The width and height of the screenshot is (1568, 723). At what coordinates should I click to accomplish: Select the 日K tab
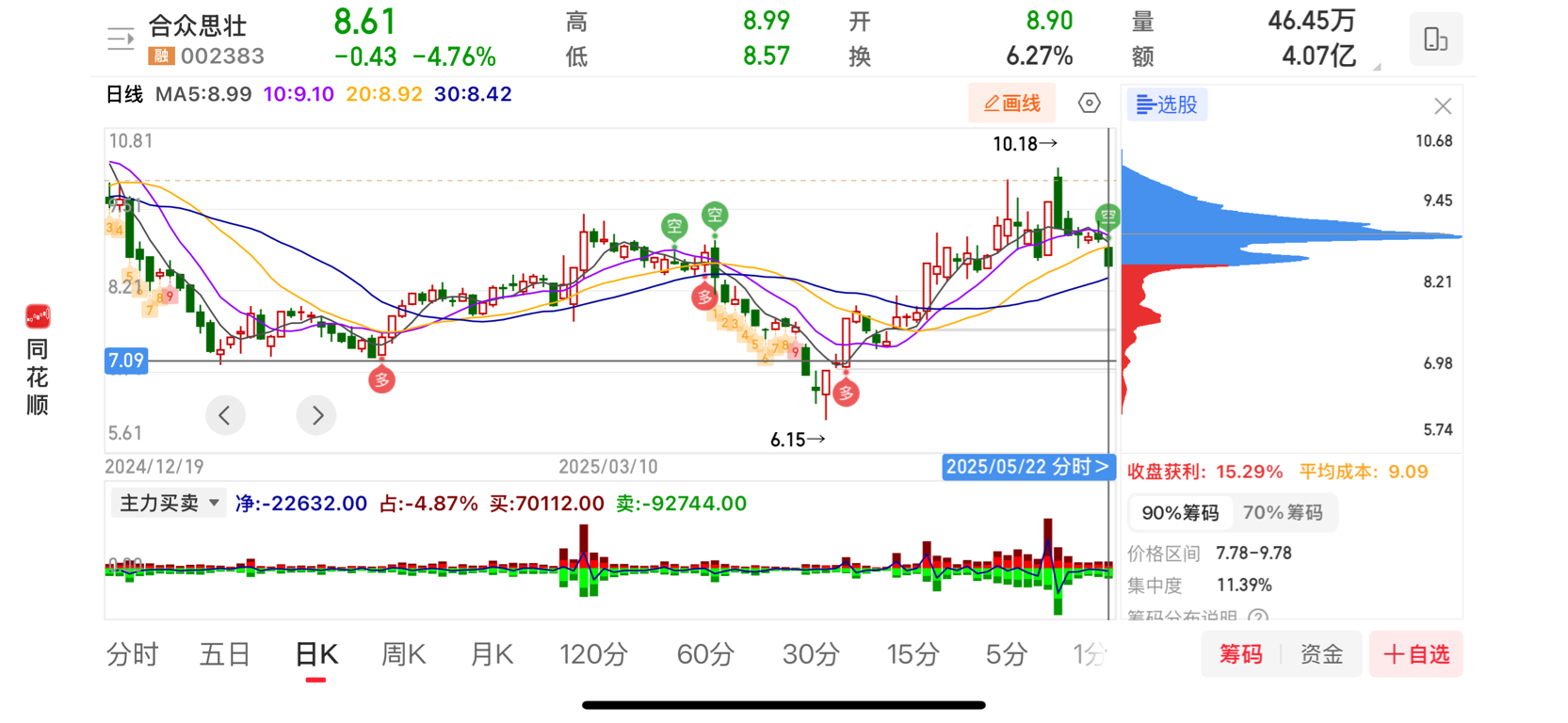coord(315,654)
